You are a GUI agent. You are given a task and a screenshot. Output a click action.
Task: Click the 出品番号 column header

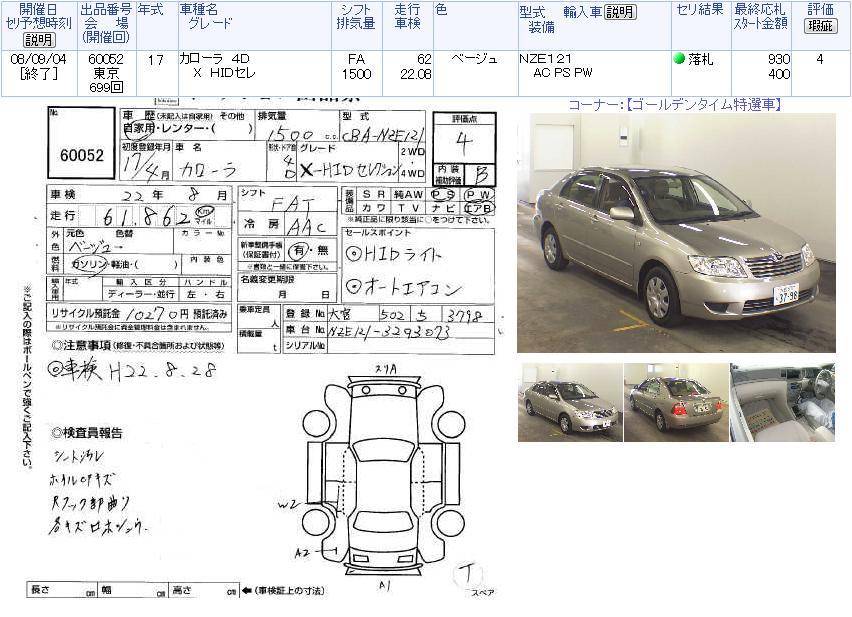pyautogui.click(x=106, y=9)
